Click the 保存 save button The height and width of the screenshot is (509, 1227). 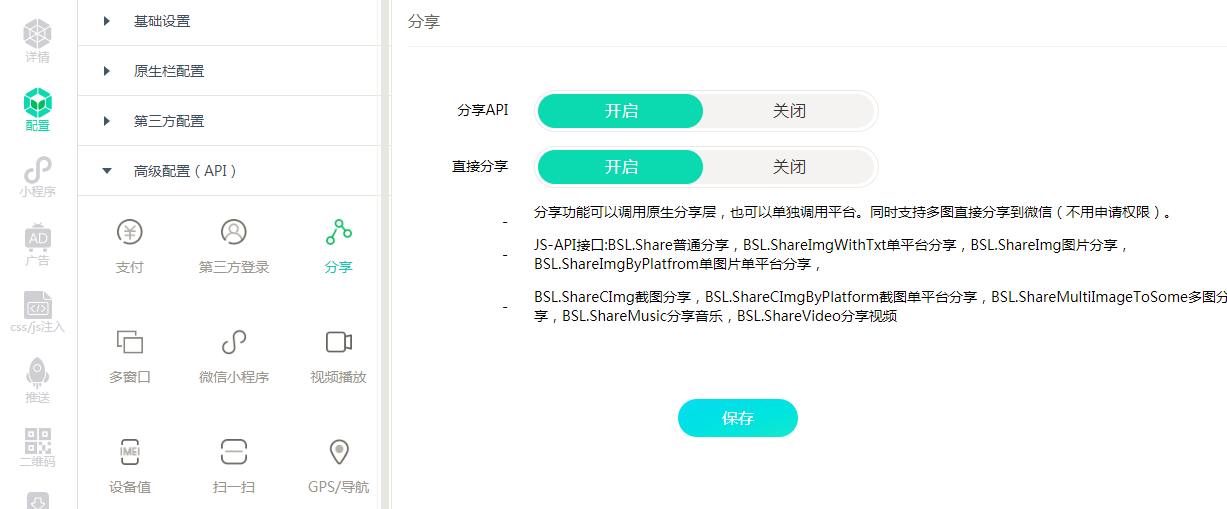[738, 418]
